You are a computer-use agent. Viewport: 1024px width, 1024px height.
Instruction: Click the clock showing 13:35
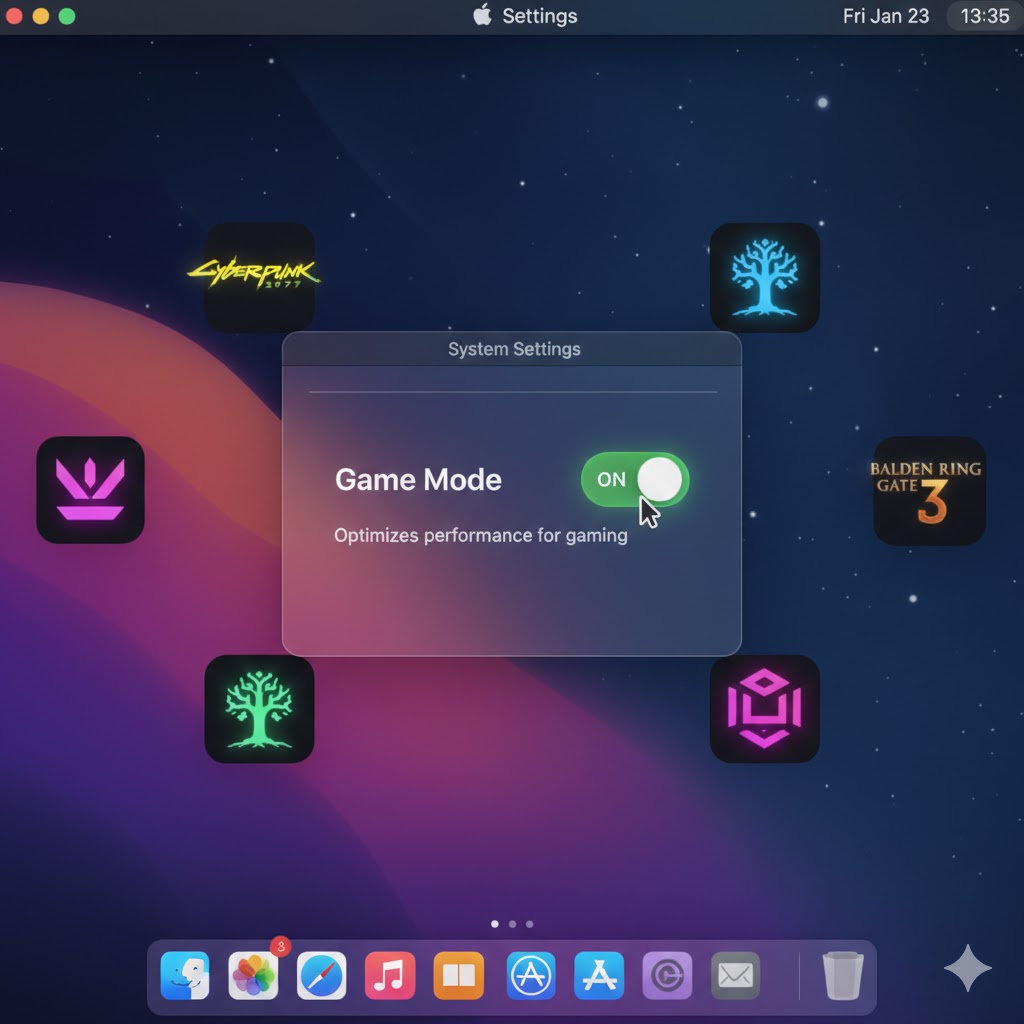click(984, 16)
